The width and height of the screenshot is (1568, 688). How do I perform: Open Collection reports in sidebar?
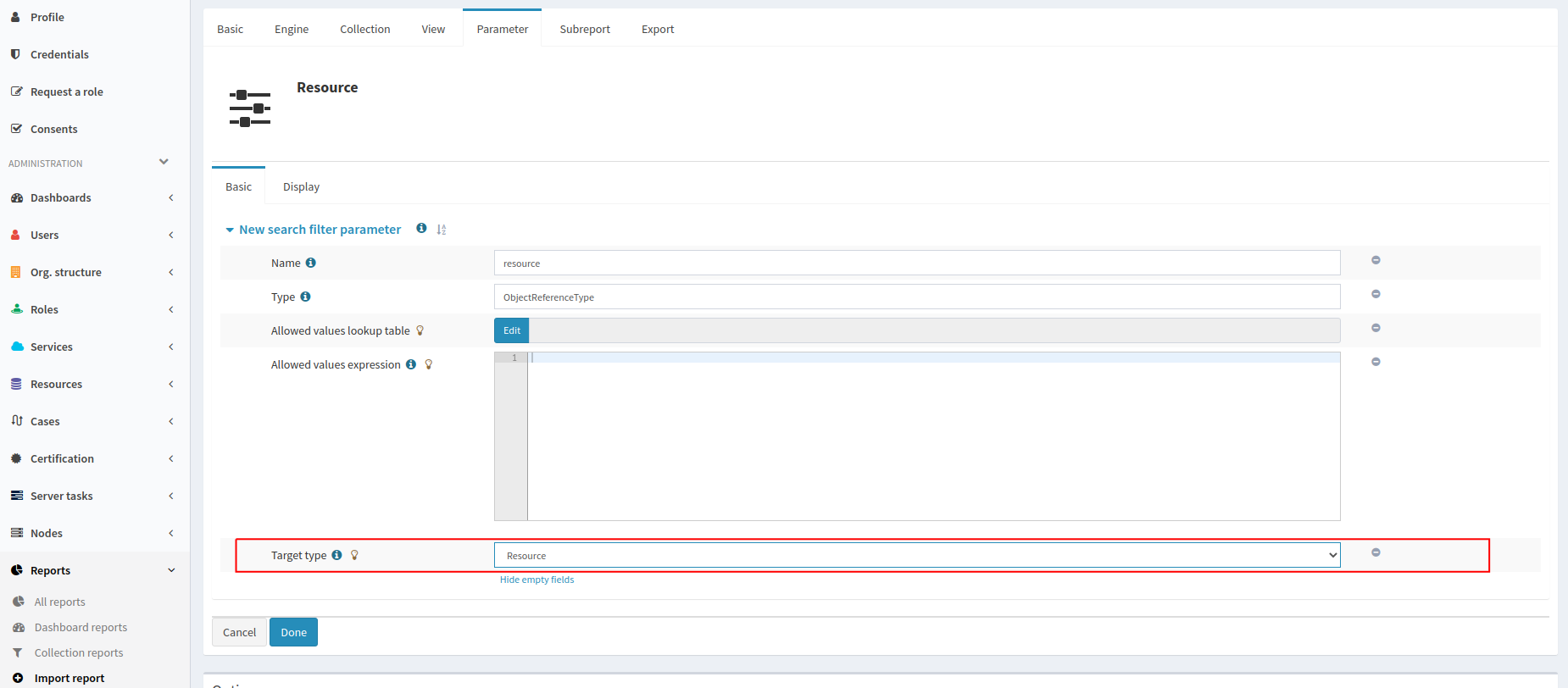(x=79, y=652)
